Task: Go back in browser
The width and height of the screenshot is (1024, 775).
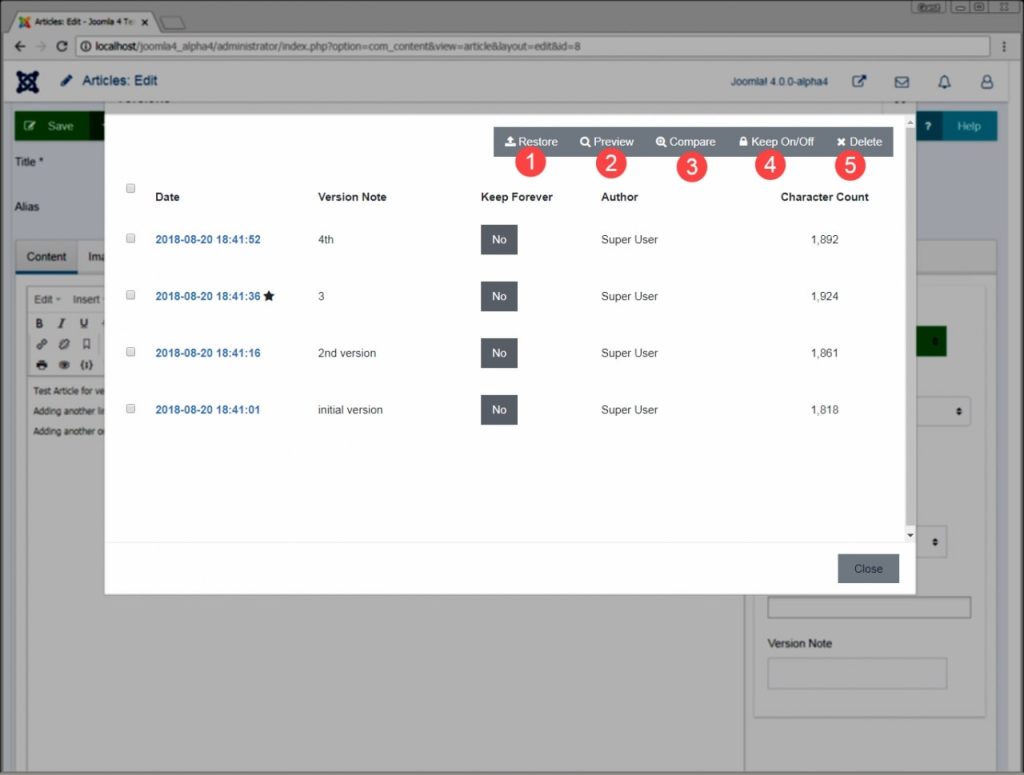Action: click(20, 46)
